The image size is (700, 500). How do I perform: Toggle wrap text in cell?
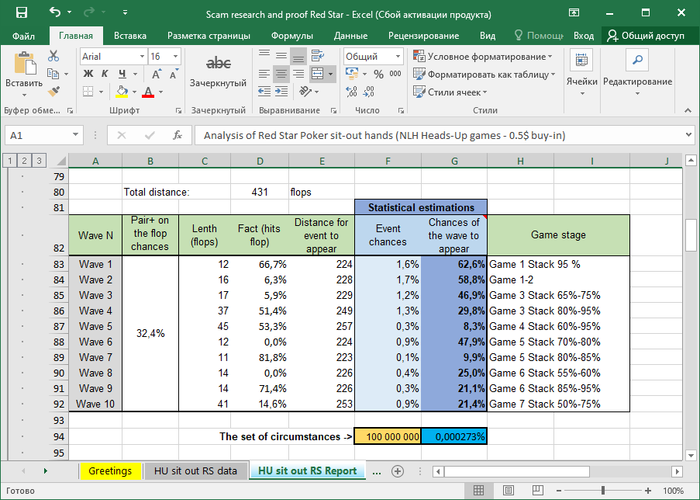tap(317, 56)
